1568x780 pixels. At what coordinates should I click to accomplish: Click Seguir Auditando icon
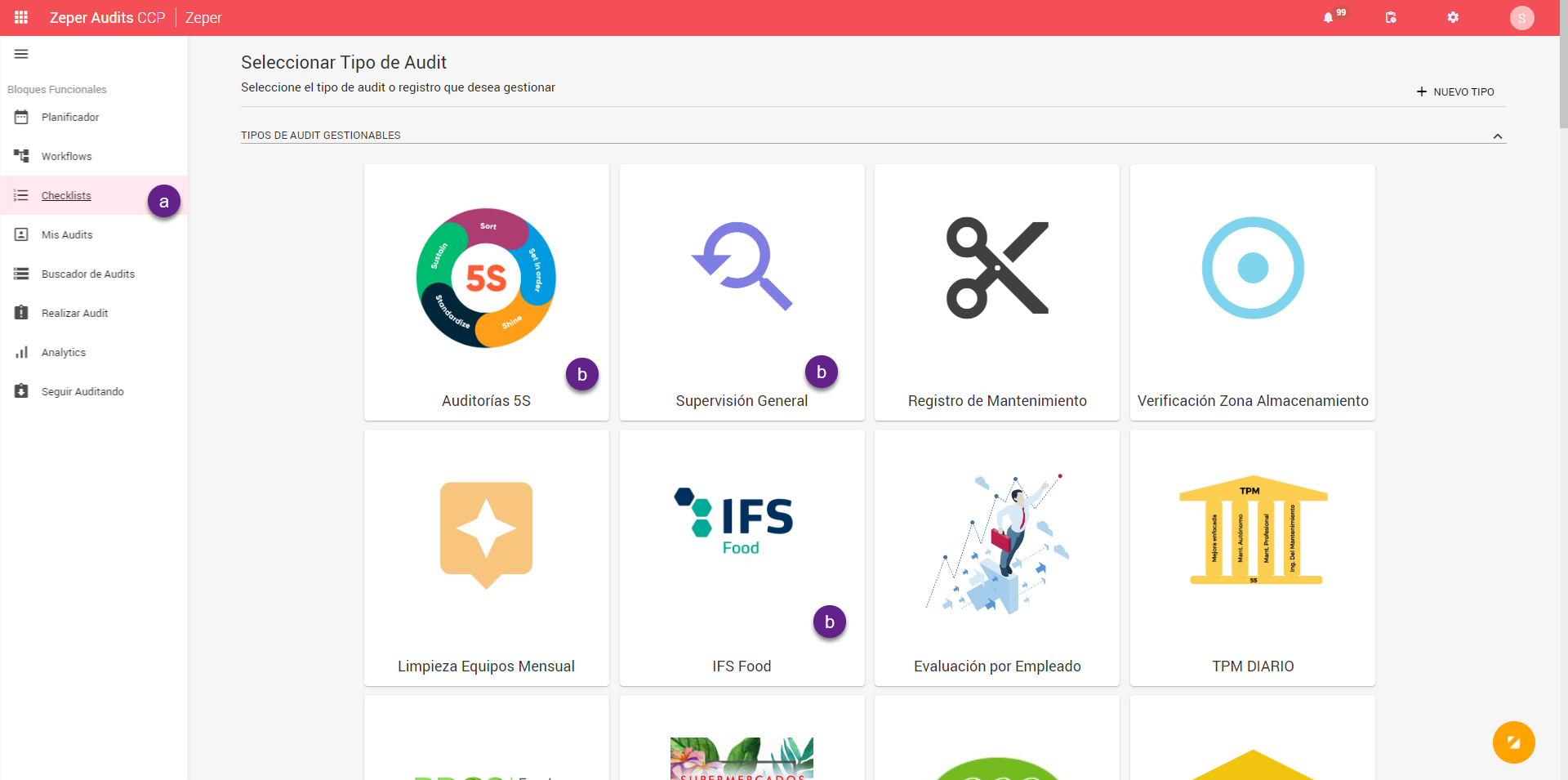pos(21,391)
